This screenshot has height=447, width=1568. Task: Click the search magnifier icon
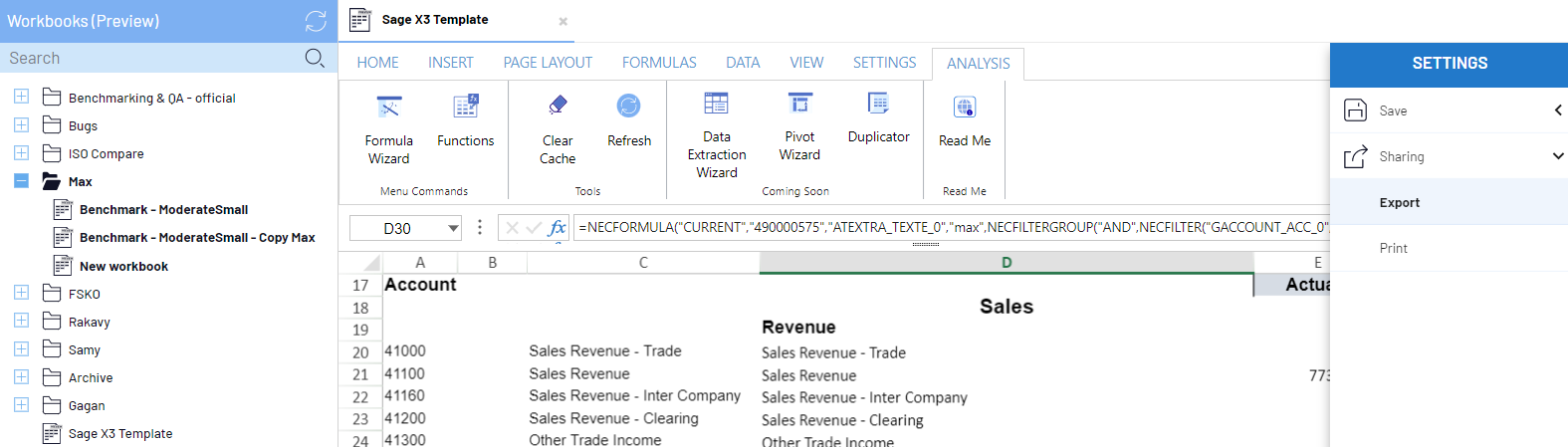tap(315, 58)
